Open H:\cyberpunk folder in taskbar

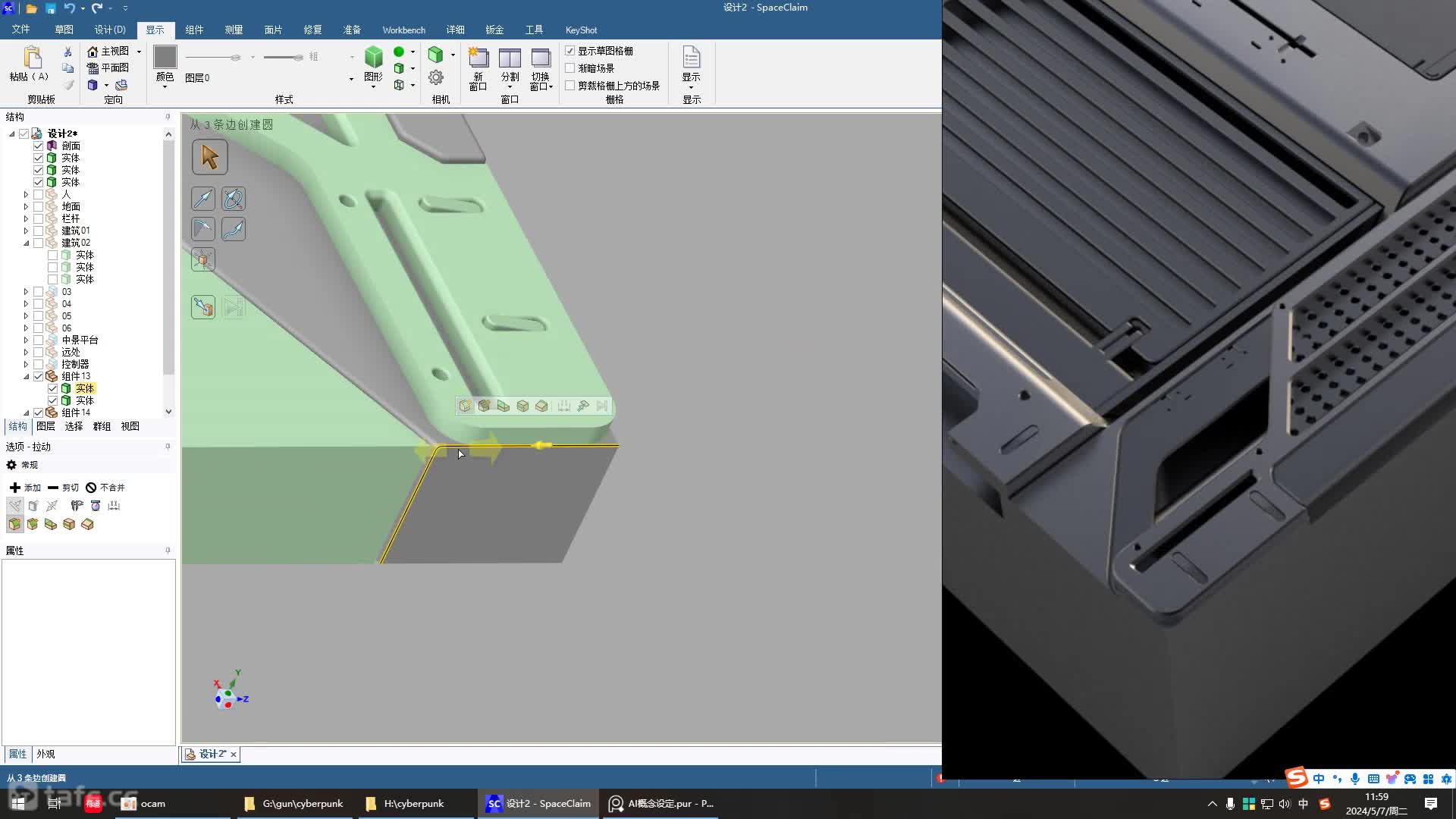tap(414, 803)
